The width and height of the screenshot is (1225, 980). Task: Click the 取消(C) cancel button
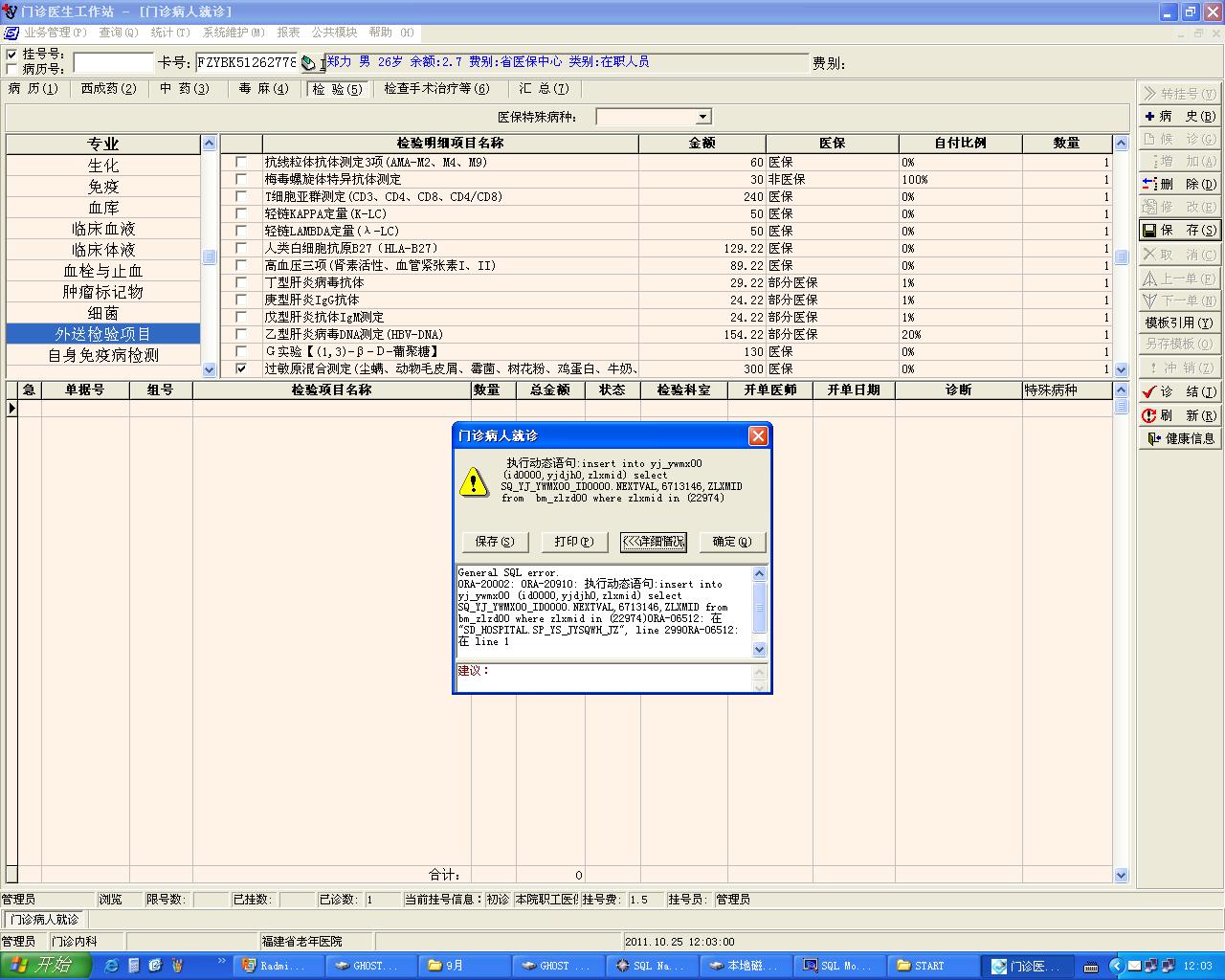(1179, 255)
